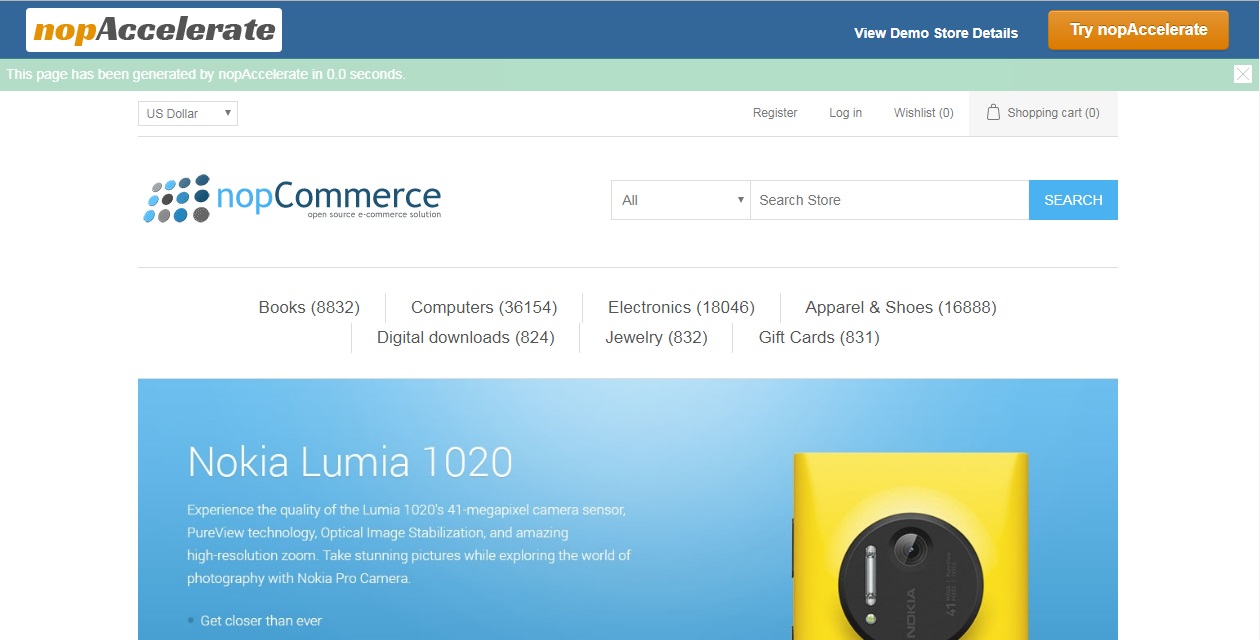
Task: Click the nopAccelerate logo
Action: [154, 30]
